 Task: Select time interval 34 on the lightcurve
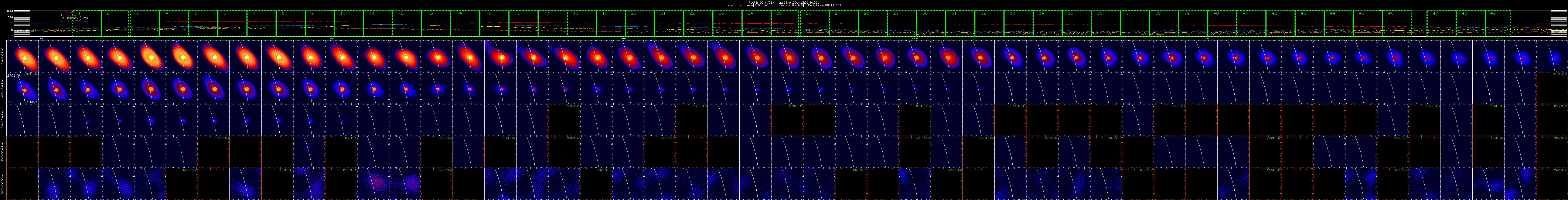1048,23
